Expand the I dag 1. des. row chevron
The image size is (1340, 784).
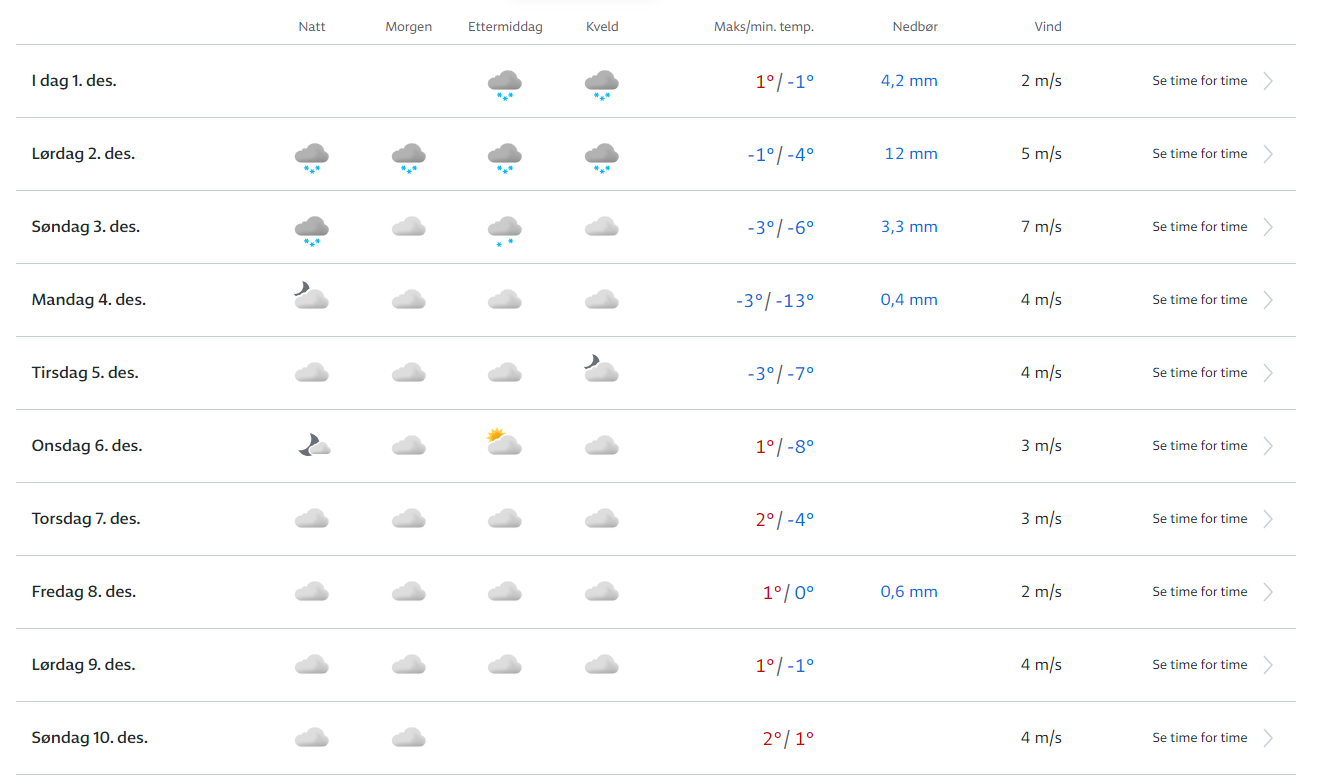pyautogui.click(x=1268, y=81)
